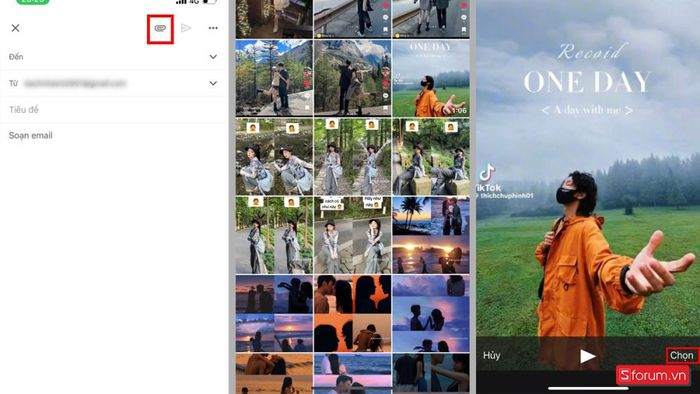Tap Hủy to cancel video selection
The image size is (700, 394).
point(492,356)
